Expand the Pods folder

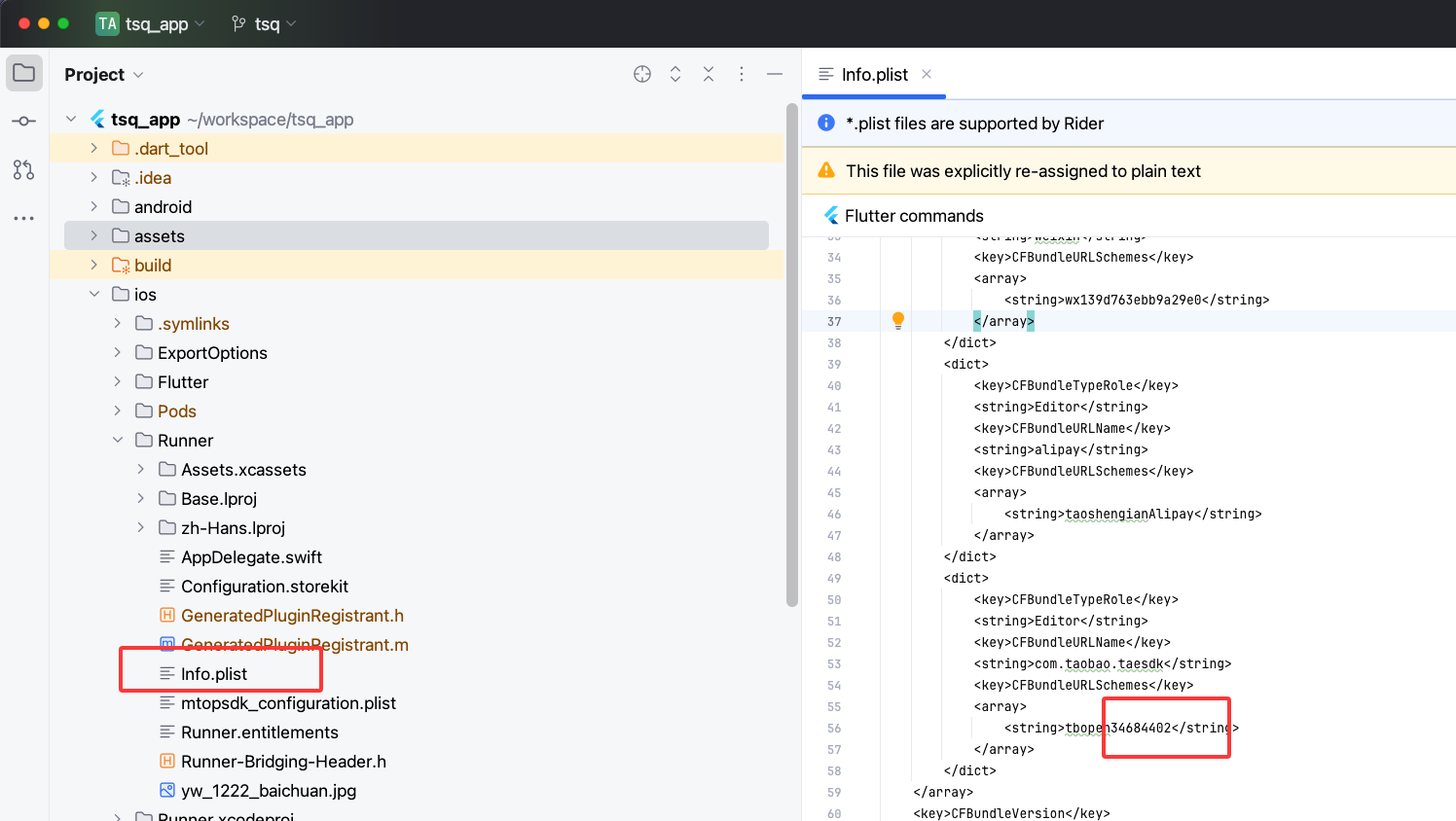118,410
